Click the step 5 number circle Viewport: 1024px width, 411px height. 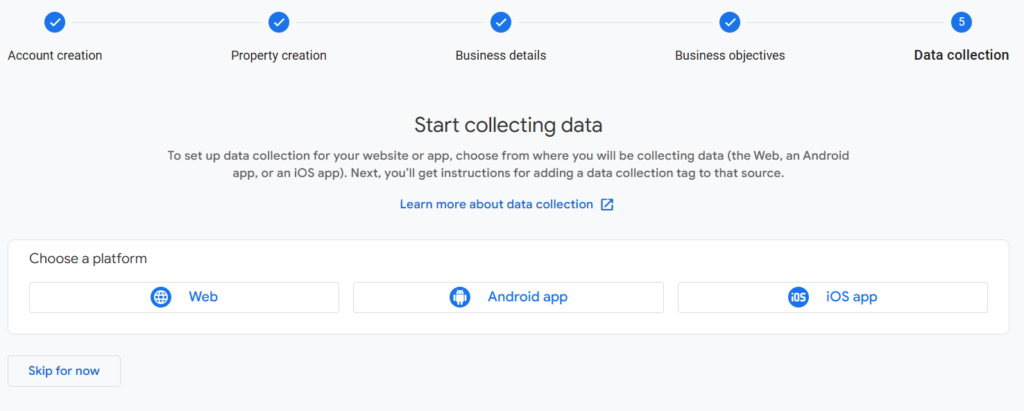961,22
